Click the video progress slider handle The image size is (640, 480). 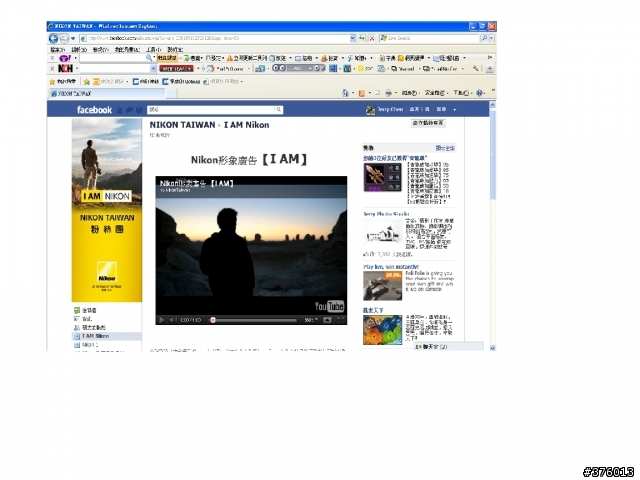coord(213,320)
